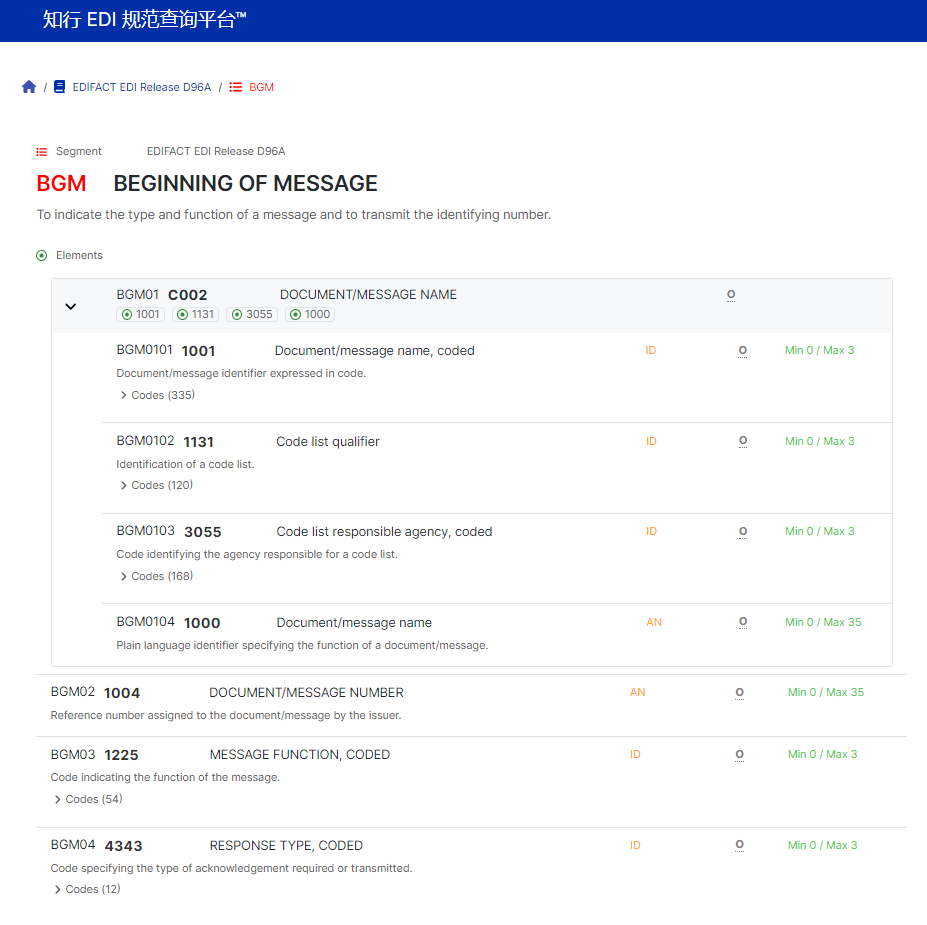The image size is (927, 925).
Task: Expand Codes (335) under element 1001
Action: (157, 395)
